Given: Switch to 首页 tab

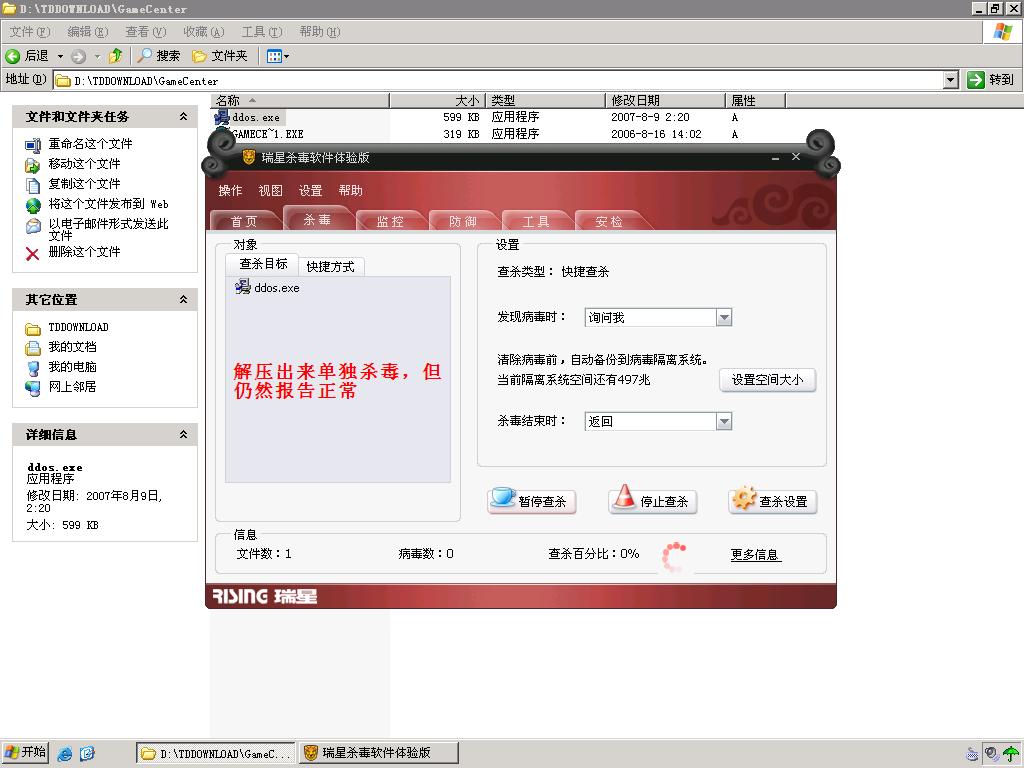Looking at the screenshot, I should (x=244, y=221).
